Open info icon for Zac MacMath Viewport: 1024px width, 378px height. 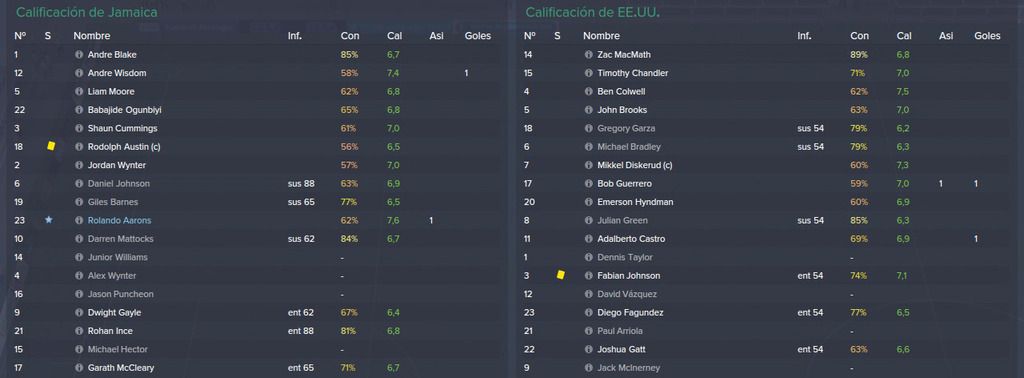(588, 55)
